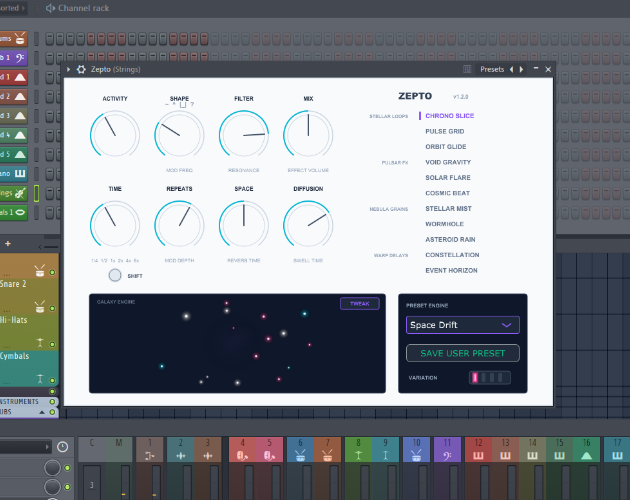
Task: Collapse playlist track header with left chevron
Action: pos(40,247)
